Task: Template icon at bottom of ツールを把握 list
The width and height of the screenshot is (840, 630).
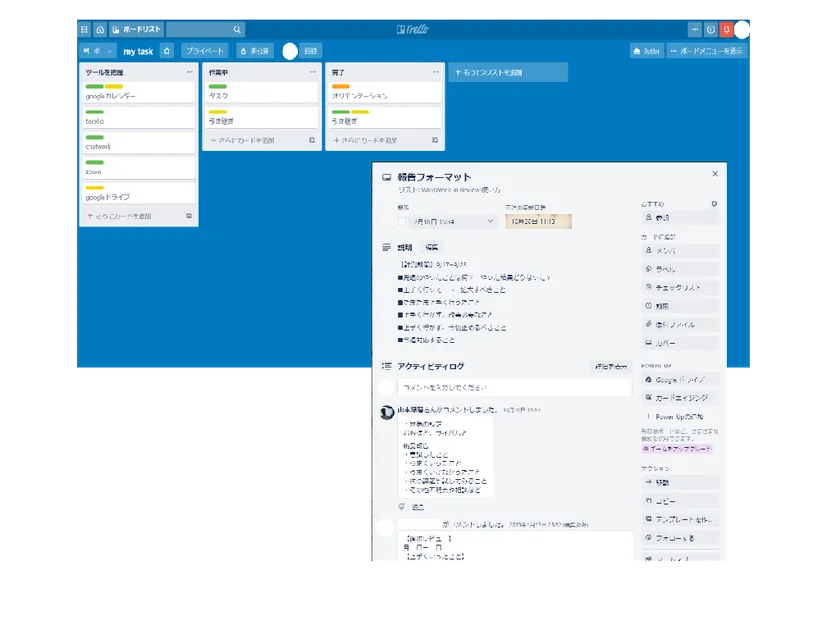Action: coord(189,216)
